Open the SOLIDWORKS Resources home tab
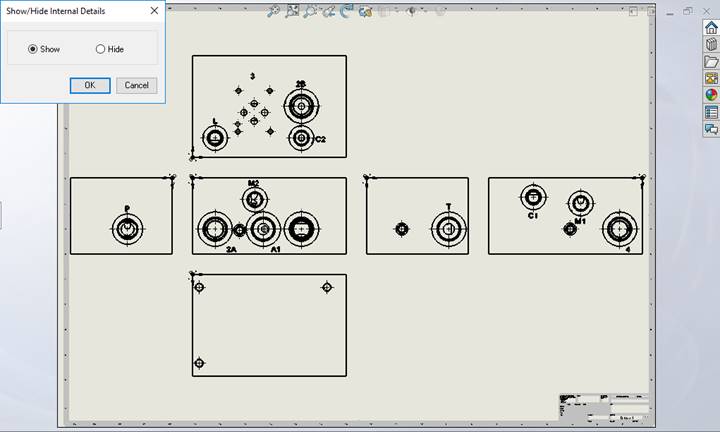 [x=711, y=27]
